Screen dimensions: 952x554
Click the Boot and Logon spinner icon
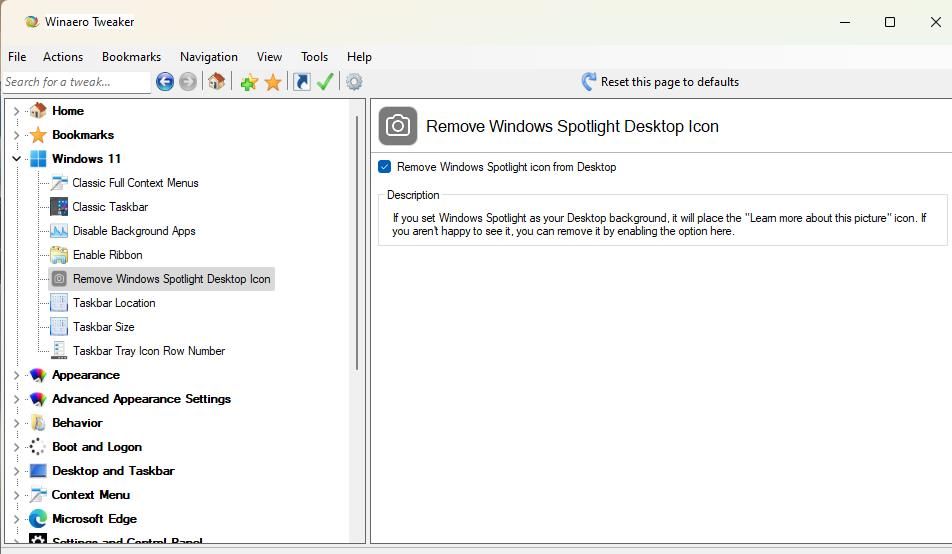tap(37, 446)
